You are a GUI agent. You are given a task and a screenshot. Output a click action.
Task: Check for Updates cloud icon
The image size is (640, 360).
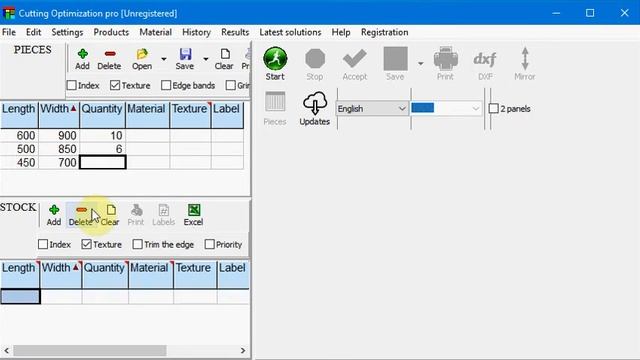pyautogui.click(x=314, y=109)
